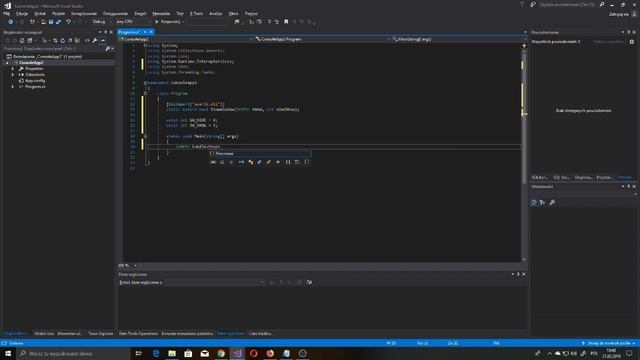Toggle the last snippet IntelliSense filter icon
The width and height of the screenshot is (640, 360).
pyautogui.click(x=307, y=162)
